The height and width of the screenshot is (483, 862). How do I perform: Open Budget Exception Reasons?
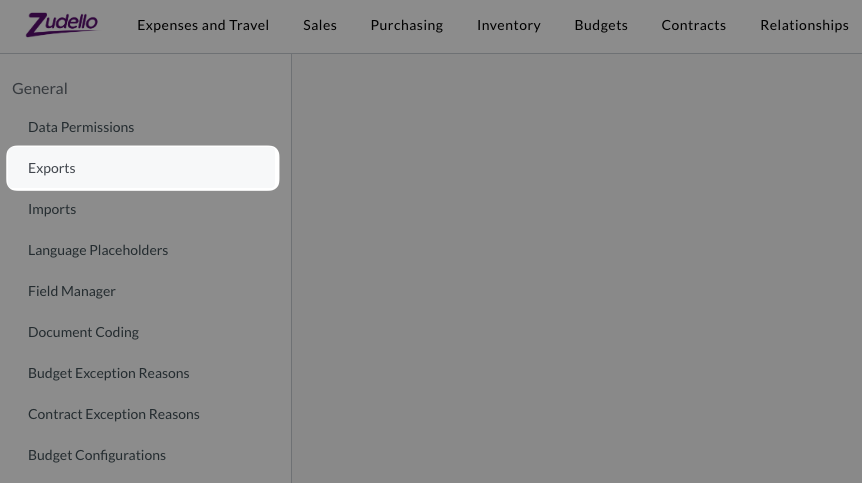click(x=108, y=373)
